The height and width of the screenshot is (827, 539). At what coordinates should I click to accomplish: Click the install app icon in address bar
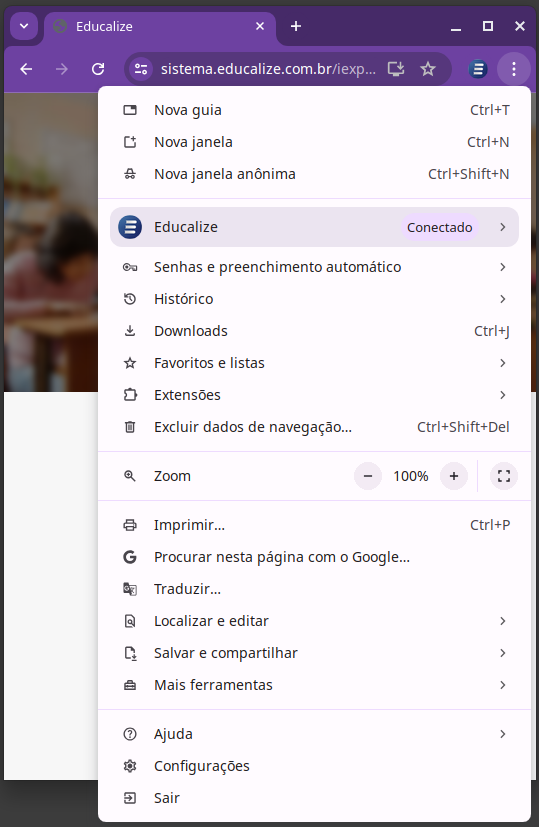(x=396, y=69)
